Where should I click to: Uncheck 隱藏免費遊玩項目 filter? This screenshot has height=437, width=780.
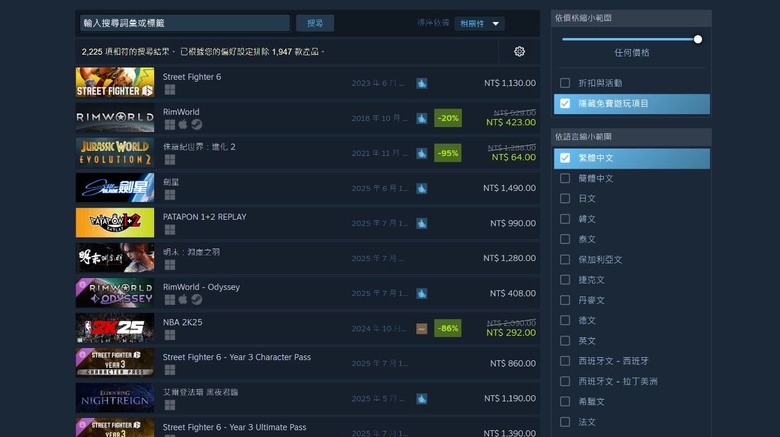point(565,104)
